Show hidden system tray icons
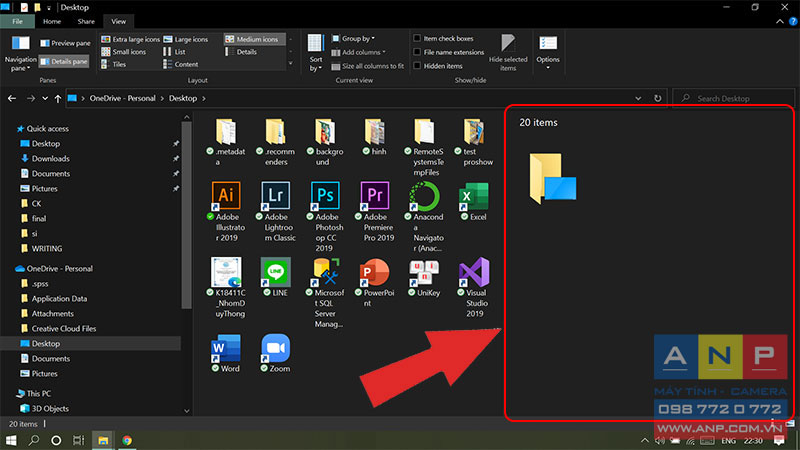800x450 pixels. (645, 441)
